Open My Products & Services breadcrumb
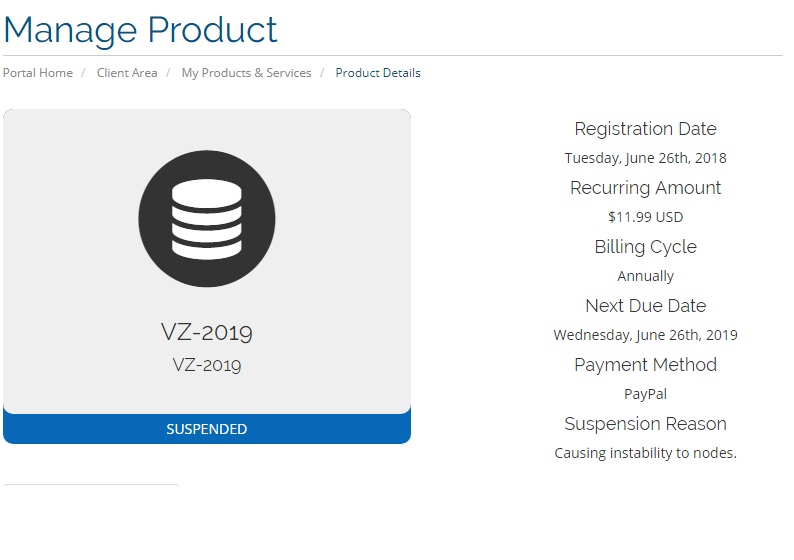The image size is (794, 560). click(246, 73)
